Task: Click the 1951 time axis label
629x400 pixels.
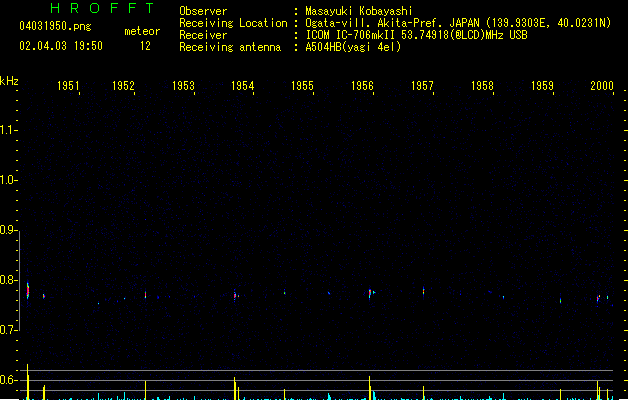Action: pos(68,85)
